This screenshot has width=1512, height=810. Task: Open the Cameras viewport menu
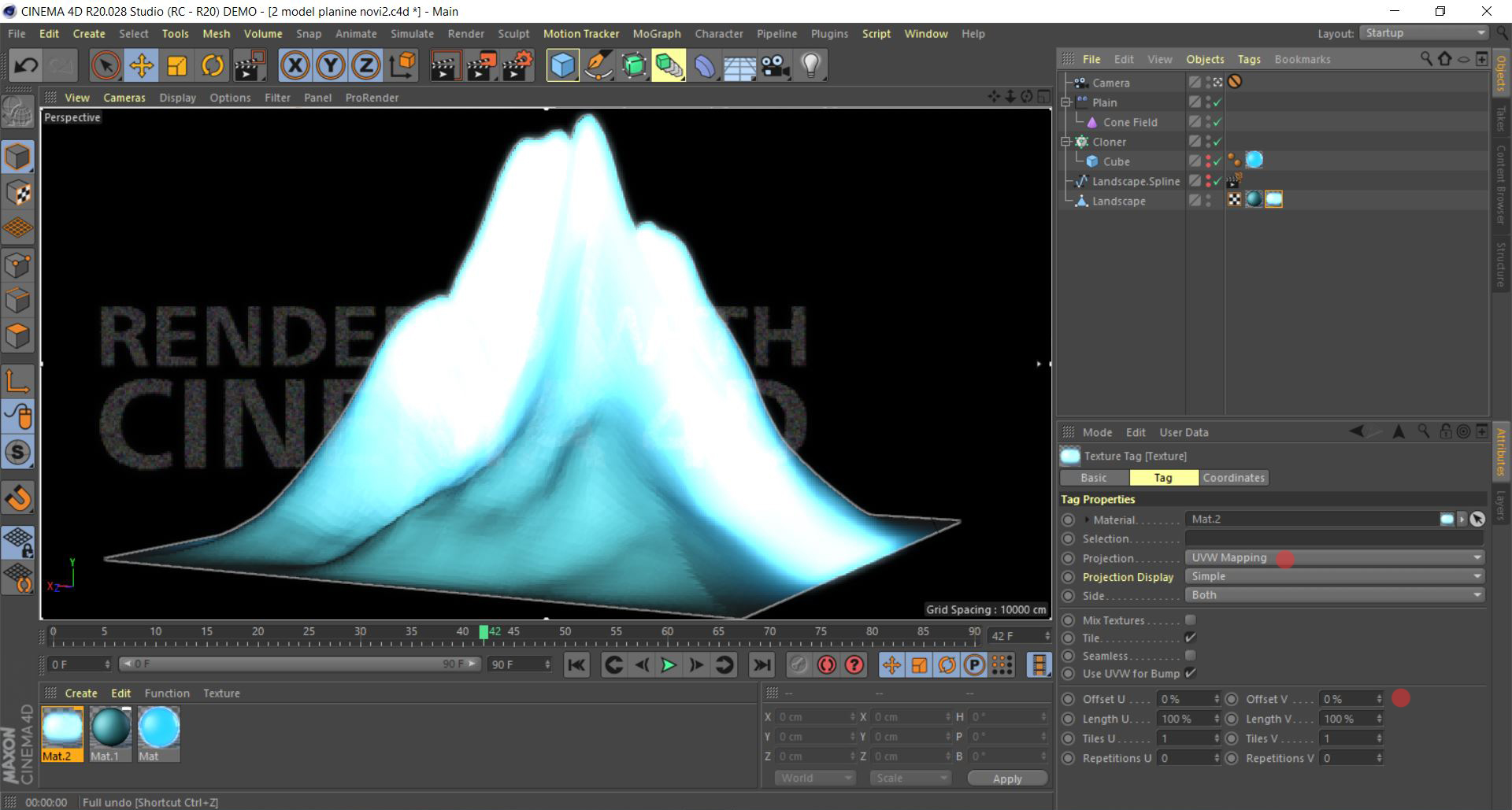pyautogui.click(x=124, y=98)
